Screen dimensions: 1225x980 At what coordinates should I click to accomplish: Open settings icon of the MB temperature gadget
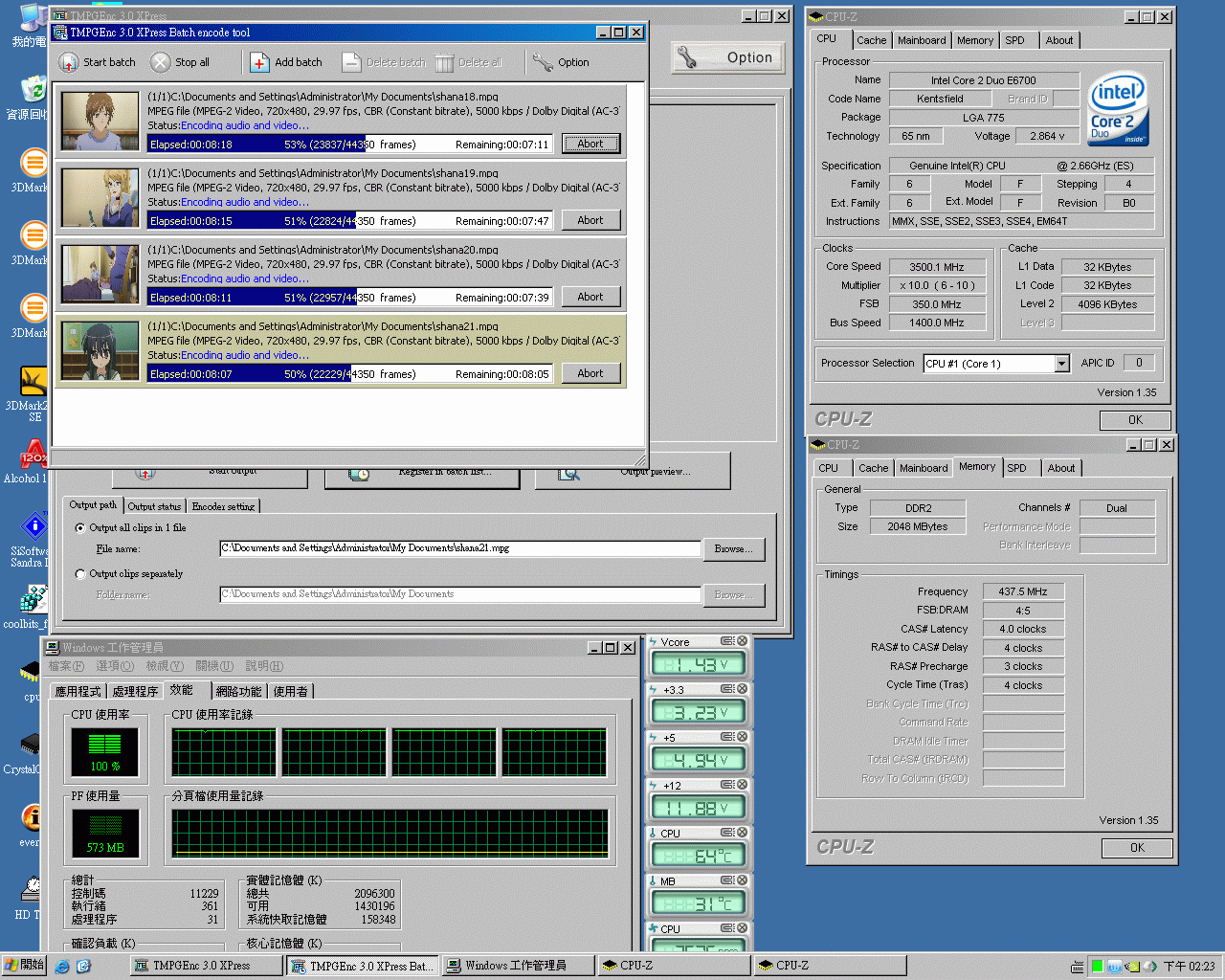727,880
